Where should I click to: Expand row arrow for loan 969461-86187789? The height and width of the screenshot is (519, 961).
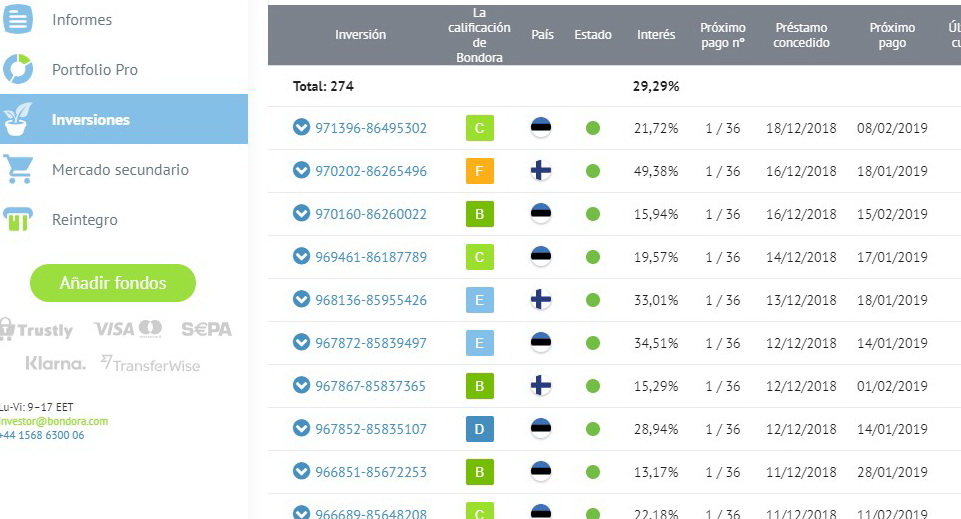tap(301, 257)
